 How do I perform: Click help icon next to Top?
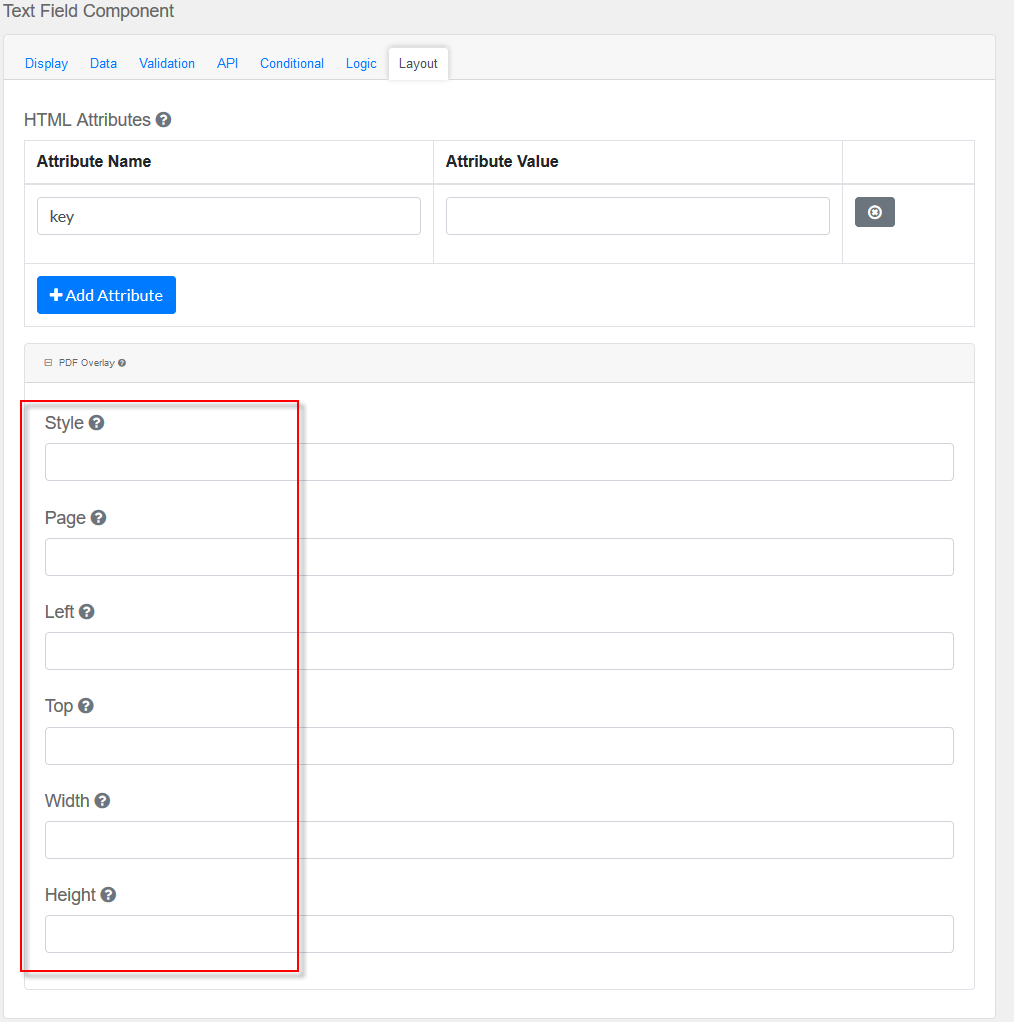(x=86, y=706)
